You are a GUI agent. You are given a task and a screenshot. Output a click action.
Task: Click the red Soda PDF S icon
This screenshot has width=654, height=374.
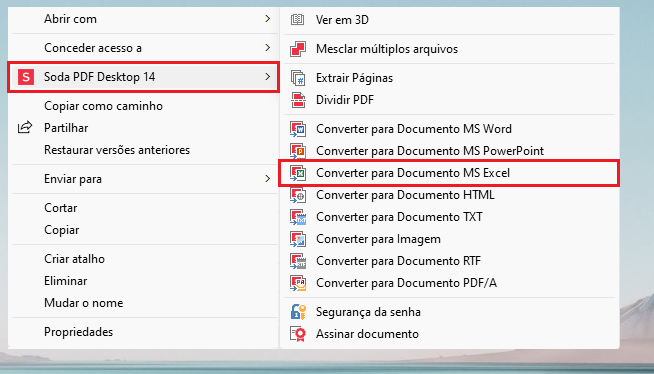[x=25, y=77]
